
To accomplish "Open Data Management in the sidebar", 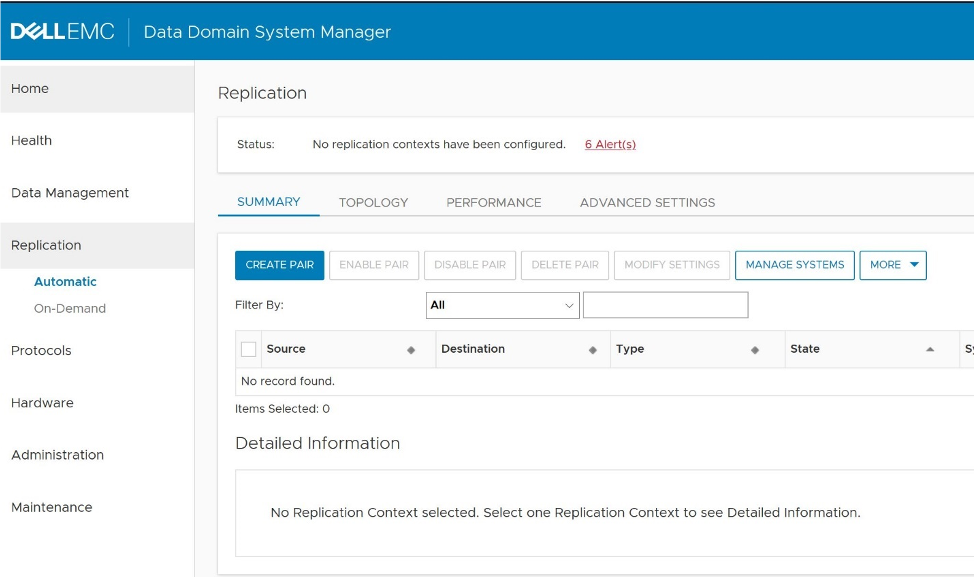I will click(x=70, y=193).
